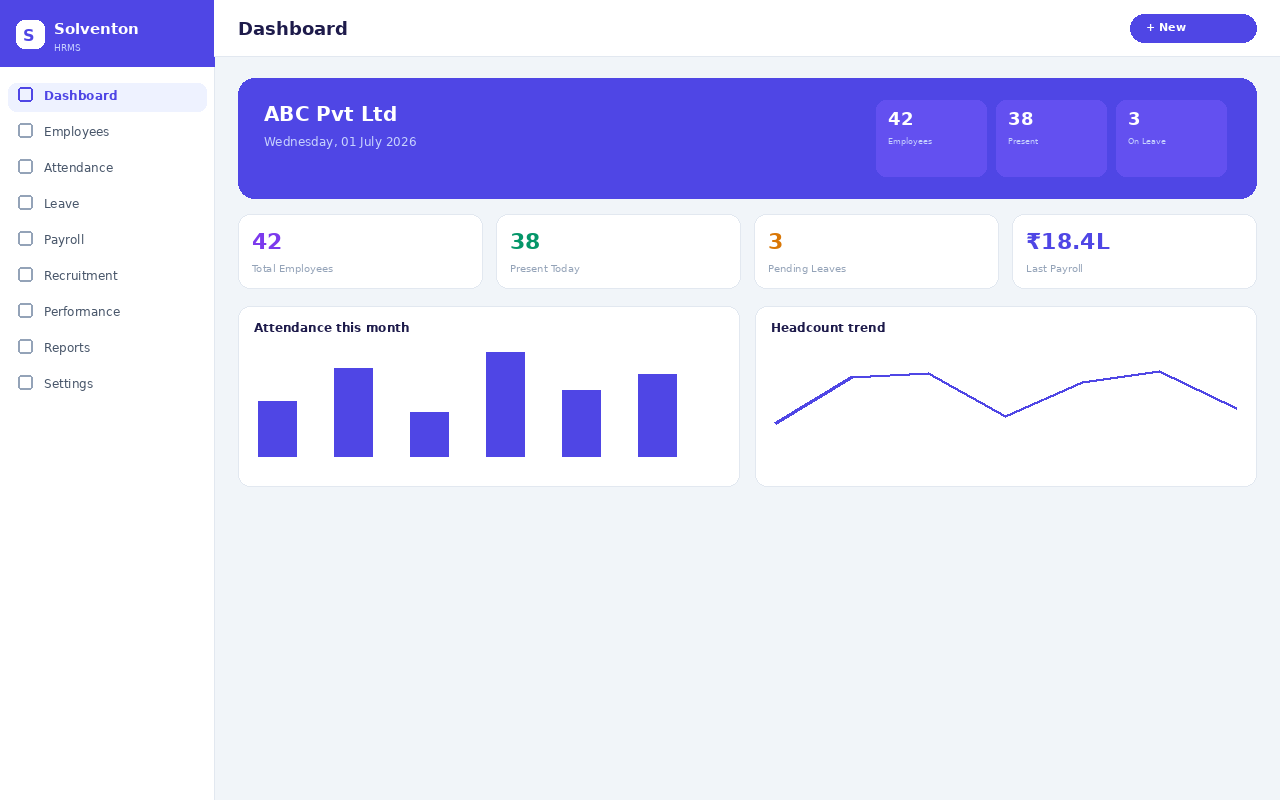This screenshot has height=800, width=1280.
Task: Click the Attendance sidebar icon
Action: tap(26, 167)
